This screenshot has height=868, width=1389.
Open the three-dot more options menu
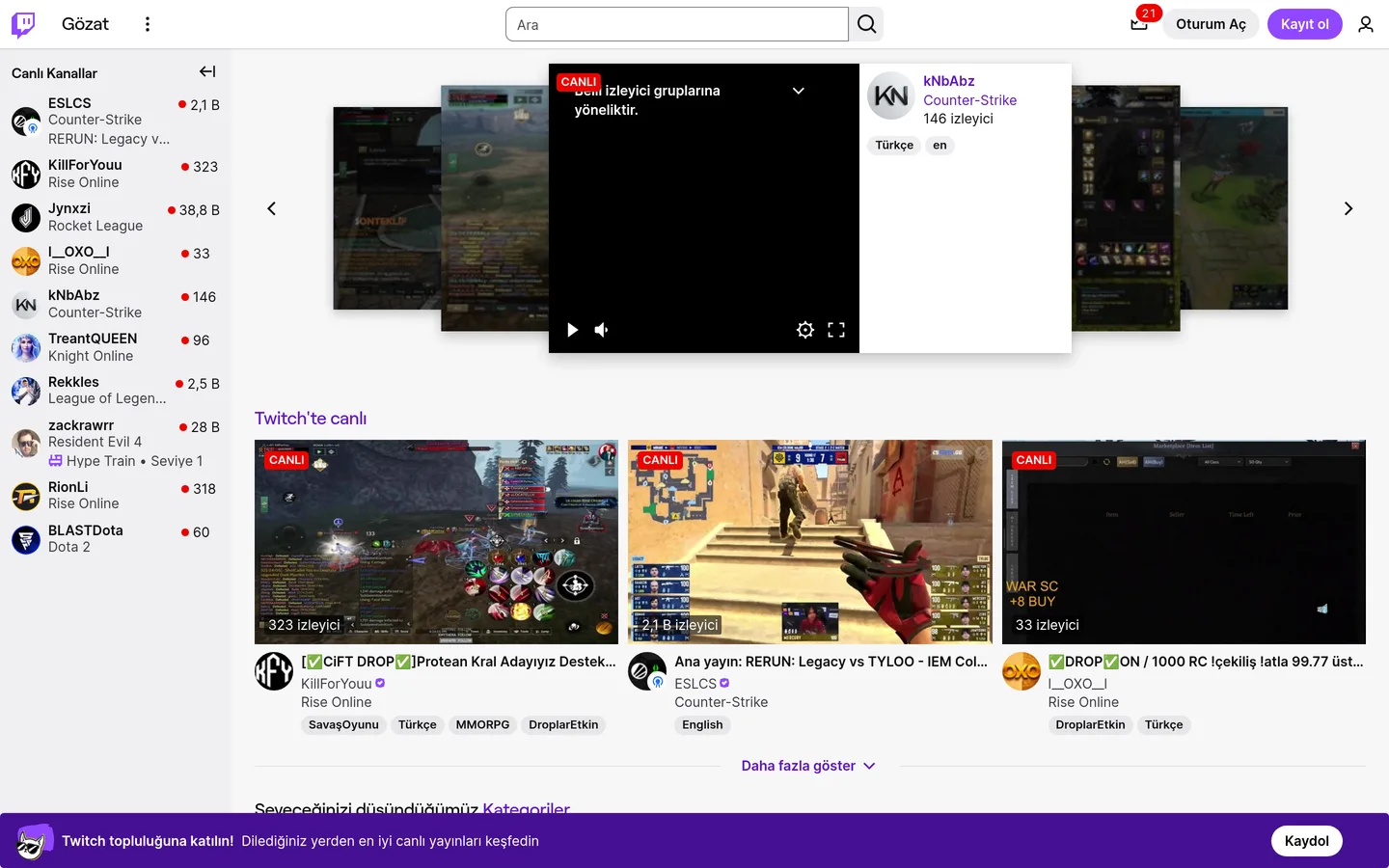[148, 24]
